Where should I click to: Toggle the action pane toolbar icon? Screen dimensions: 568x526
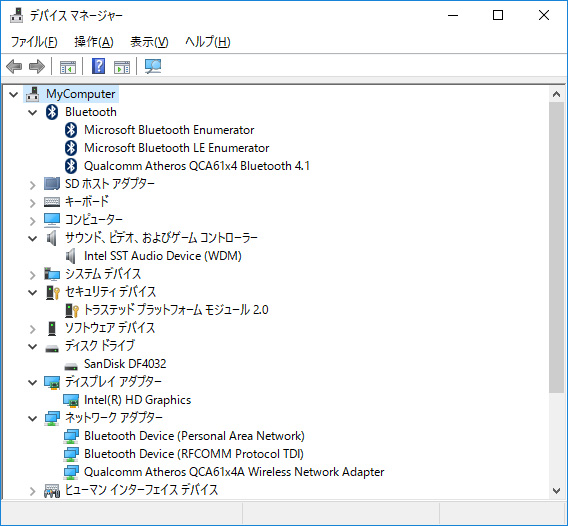(122, 67)
